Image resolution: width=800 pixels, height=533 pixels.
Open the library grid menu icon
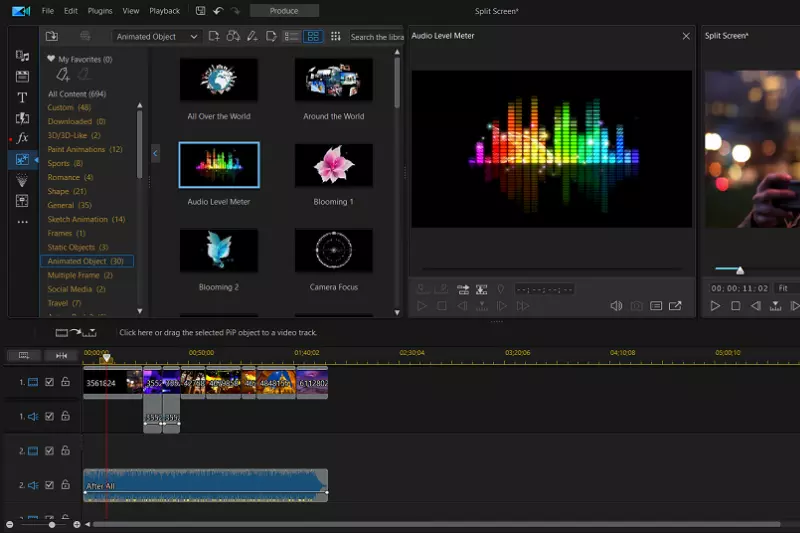(x=335, y=36)
